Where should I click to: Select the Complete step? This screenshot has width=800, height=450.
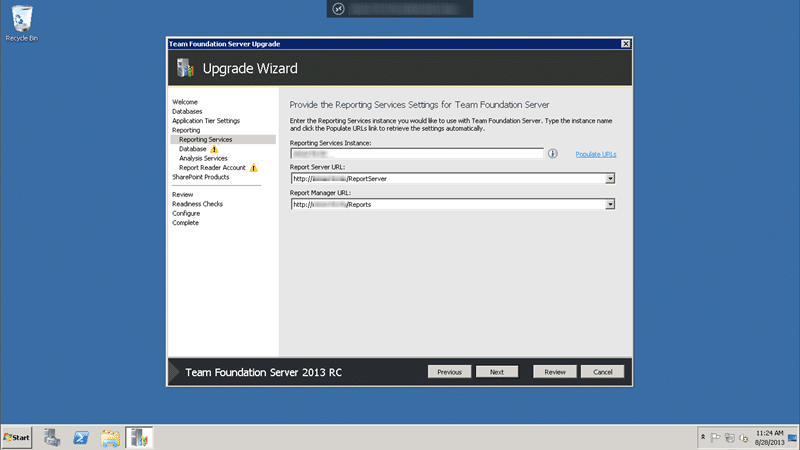pyautogui.click(x=186, y=223)
